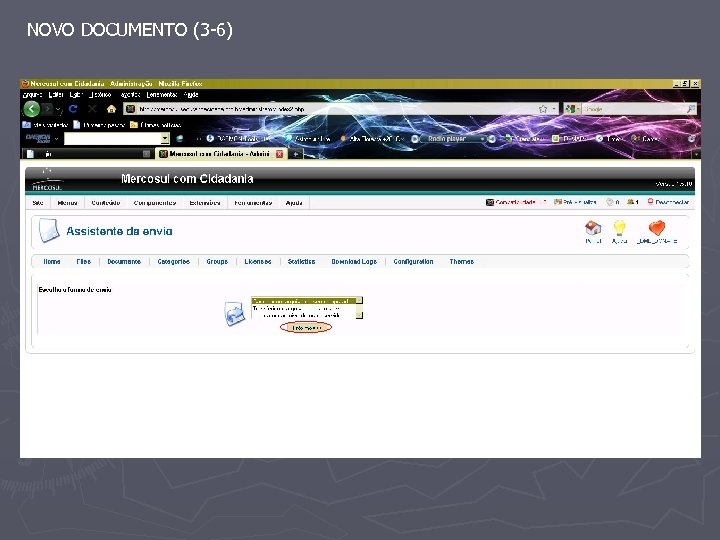Click the Firefox logo in the title bar
The image size is (720, 540).
click(25, 84)
